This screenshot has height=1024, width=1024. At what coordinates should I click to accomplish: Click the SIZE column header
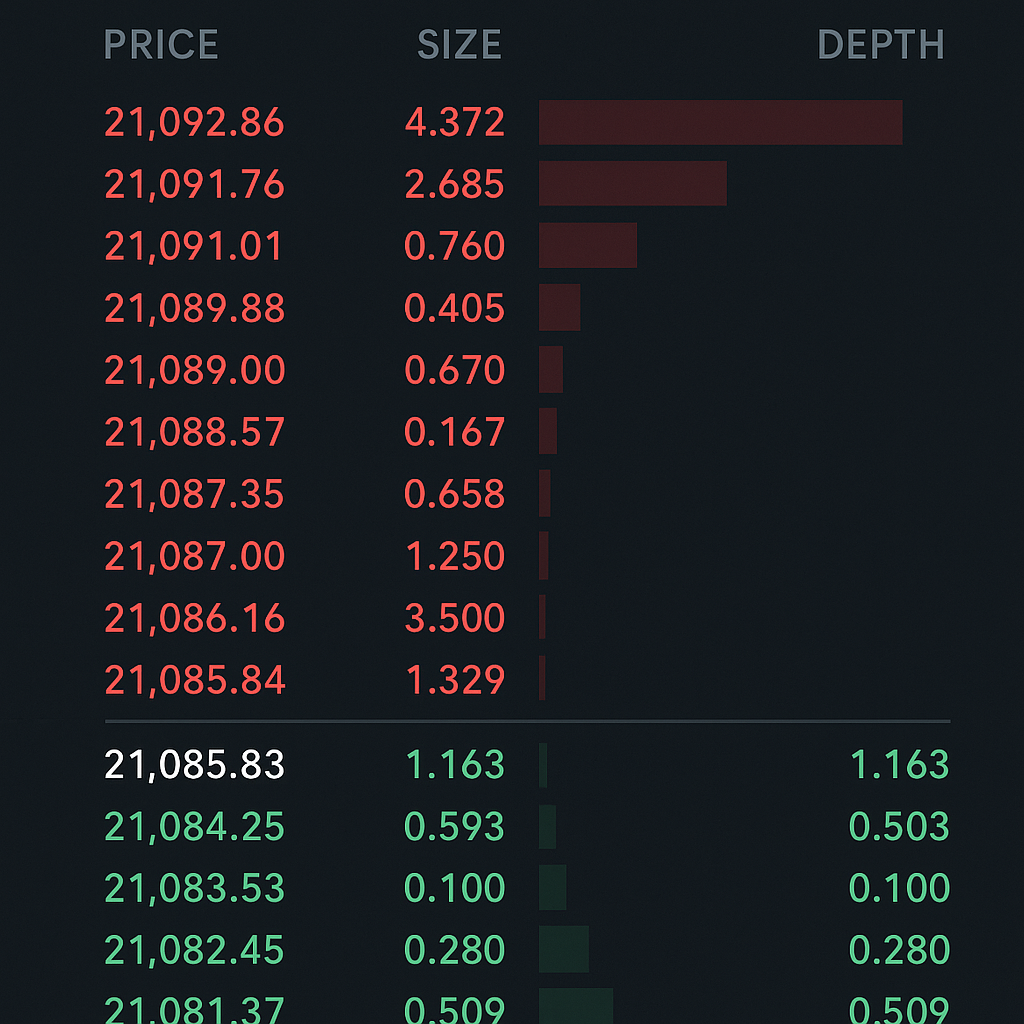tap(459, 44)
